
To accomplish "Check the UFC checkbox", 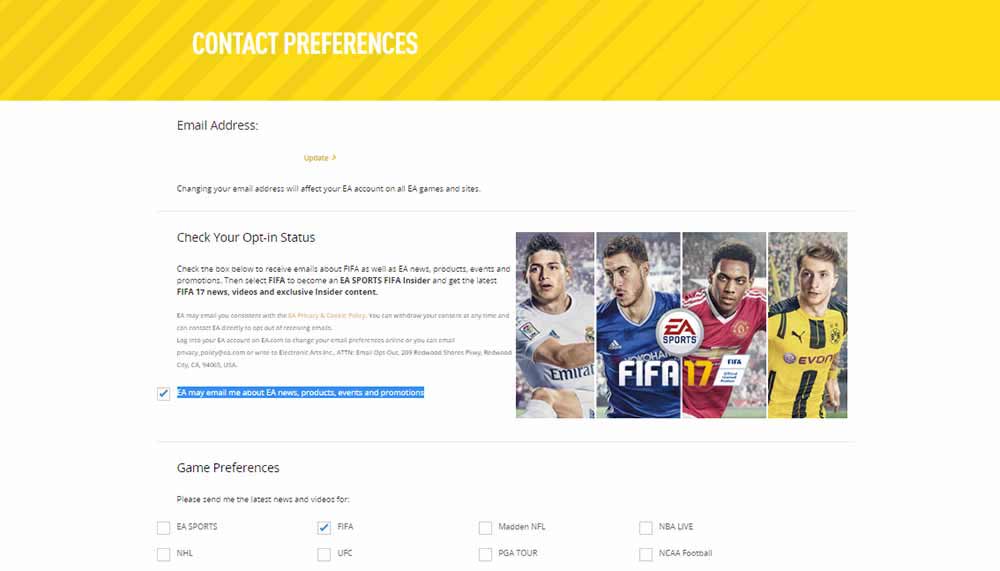I will 324,554.
